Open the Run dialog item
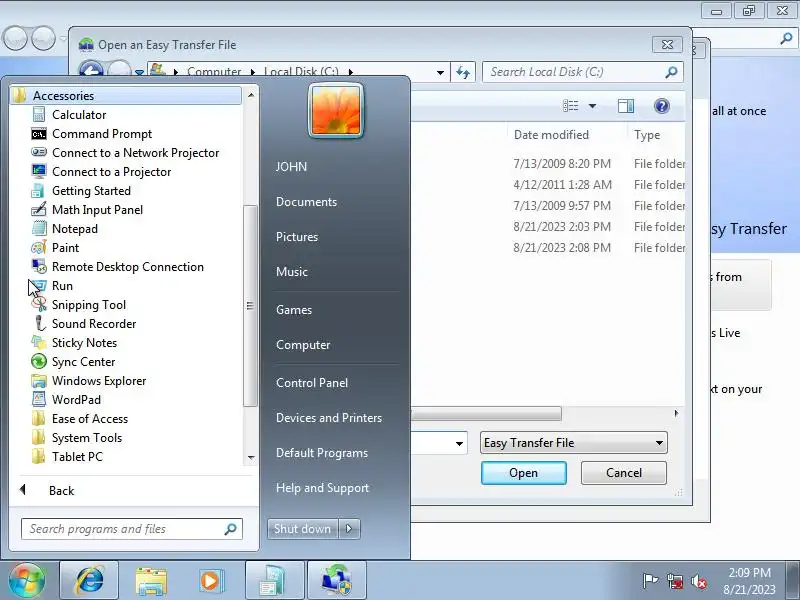This screenshot has width=800, height=600. point(62,286)
